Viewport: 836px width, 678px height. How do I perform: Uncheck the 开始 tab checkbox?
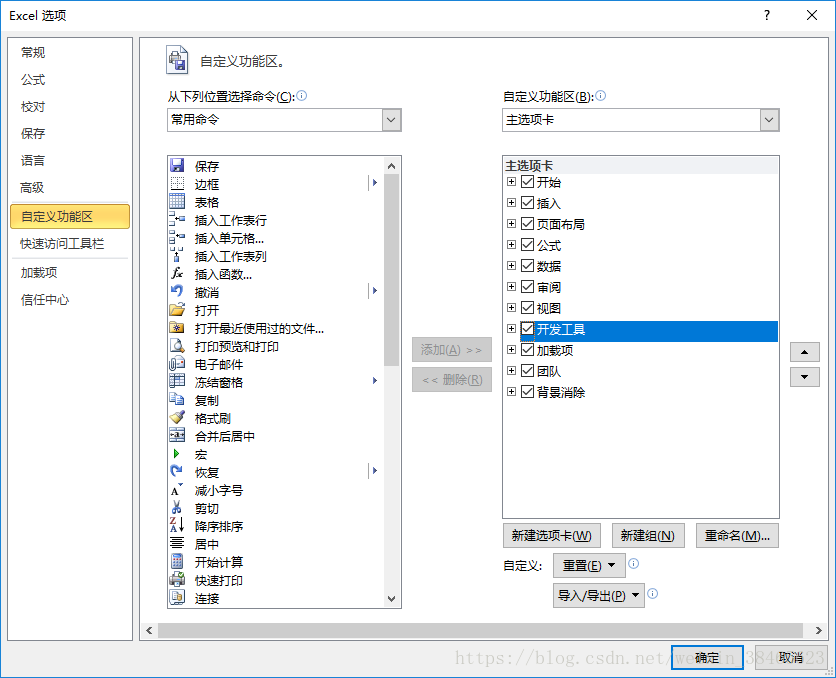point(527,182)
